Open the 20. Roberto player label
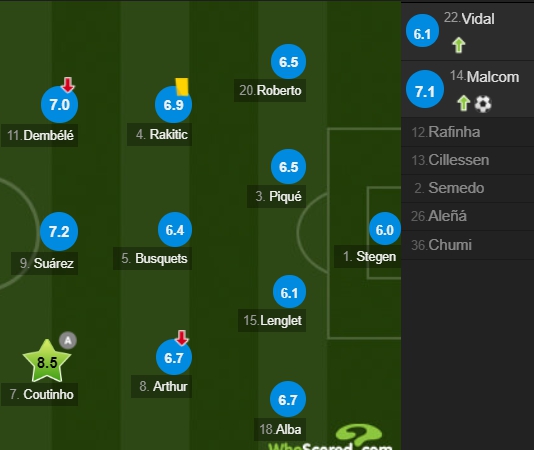 tap(270, 90)
